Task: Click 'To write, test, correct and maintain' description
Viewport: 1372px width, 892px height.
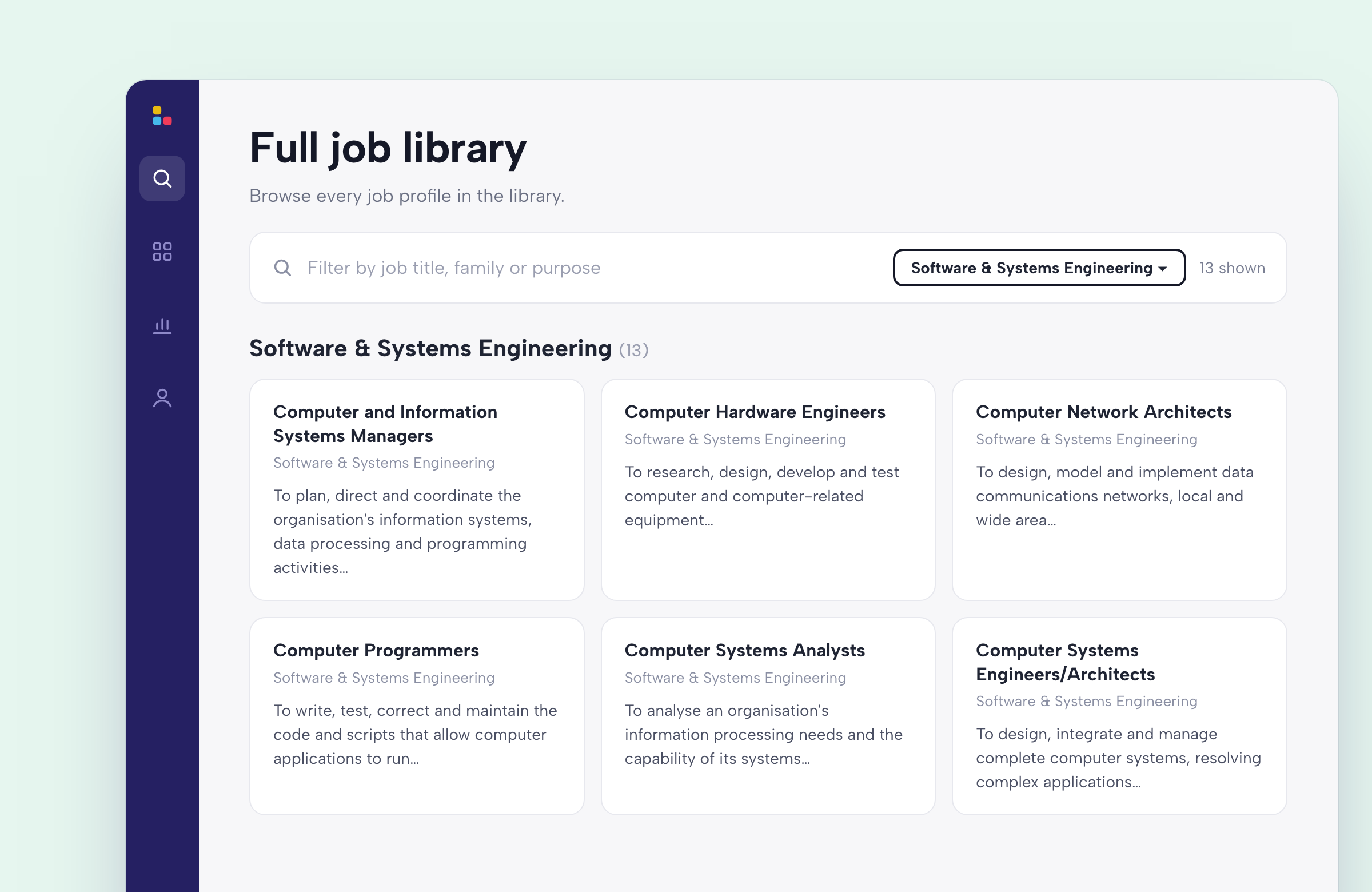Action: [415, 734]
